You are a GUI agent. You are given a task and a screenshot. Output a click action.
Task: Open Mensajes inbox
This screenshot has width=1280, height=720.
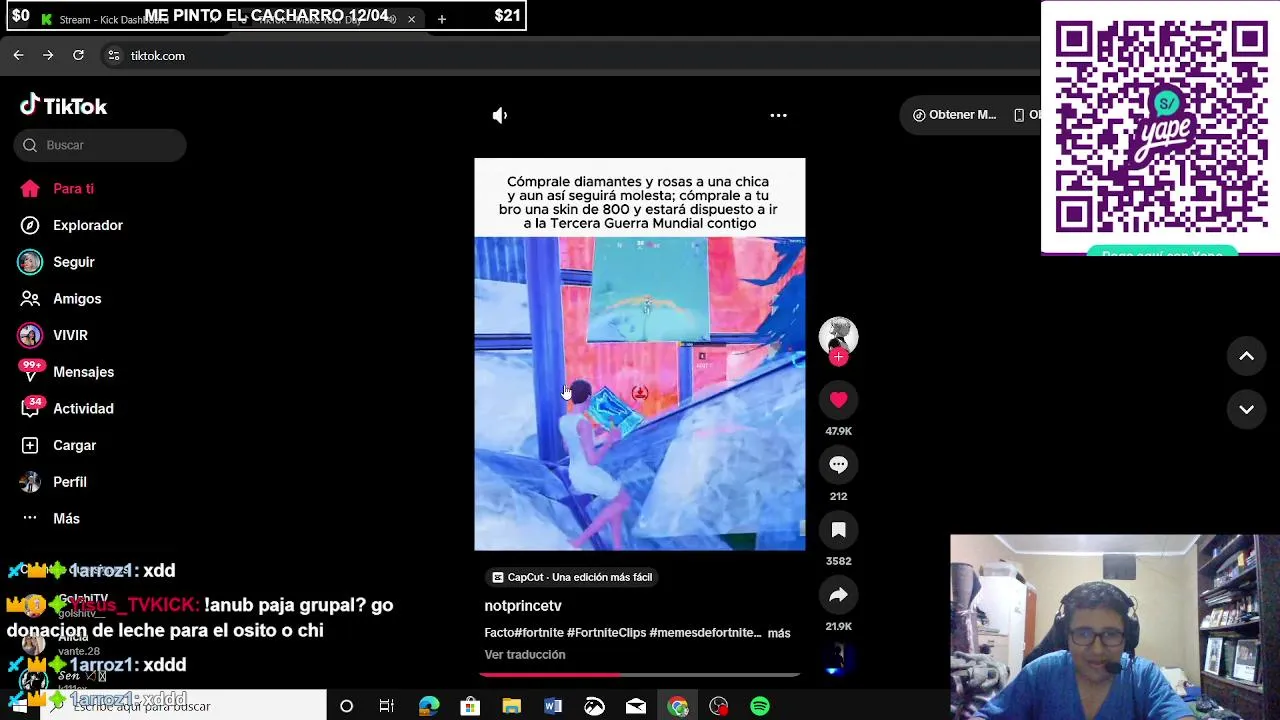pos(66,372)
